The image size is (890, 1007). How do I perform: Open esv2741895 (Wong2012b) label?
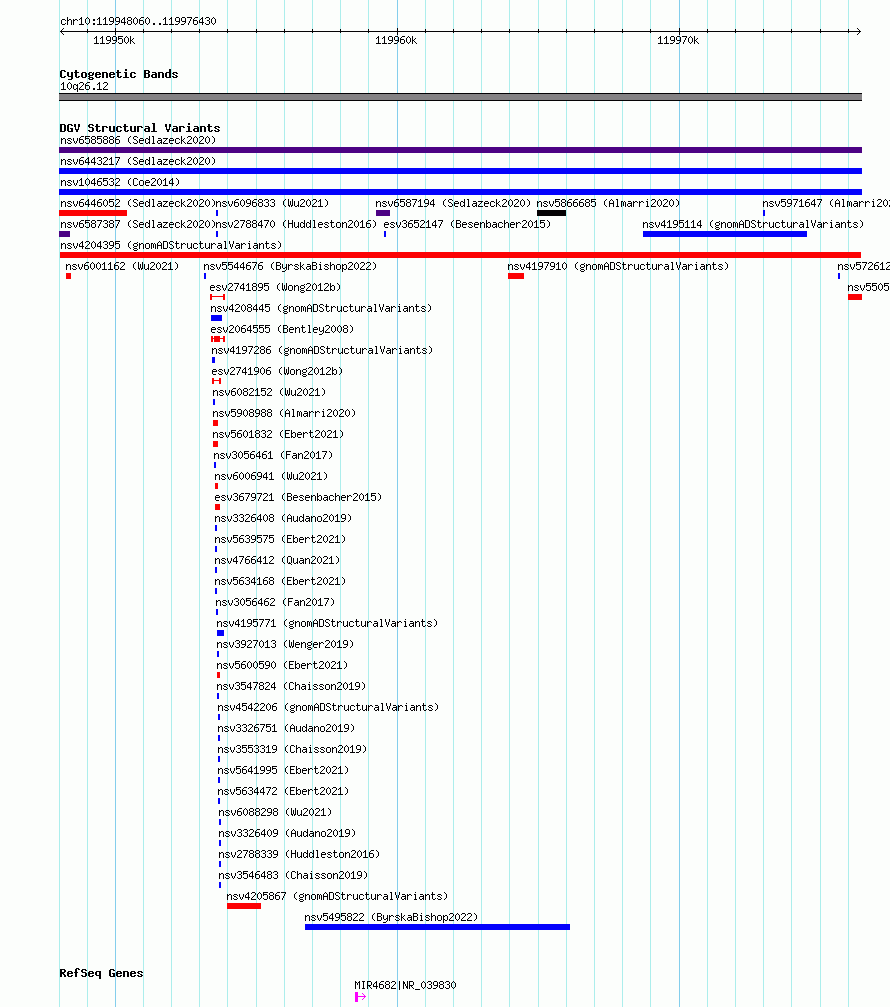(x=275, y=288)
